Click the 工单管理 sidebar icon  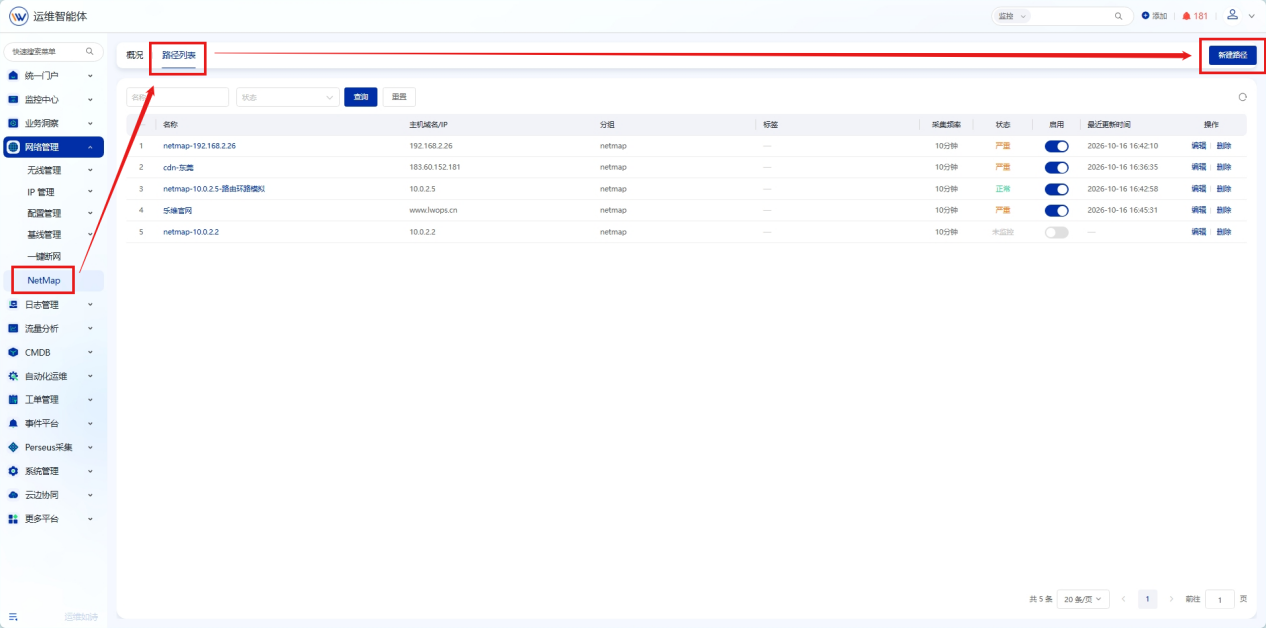13,400
